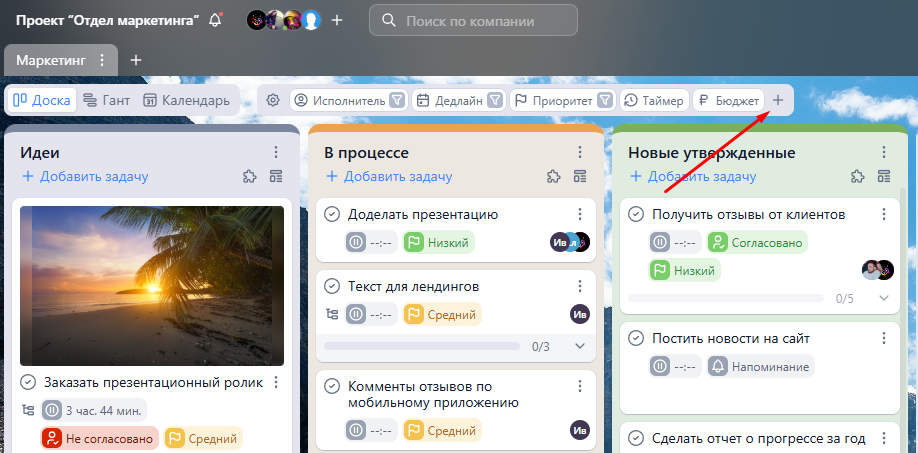Click timer pause icon on Доделать презентацию
918x453 pixels.
[357, 242]
